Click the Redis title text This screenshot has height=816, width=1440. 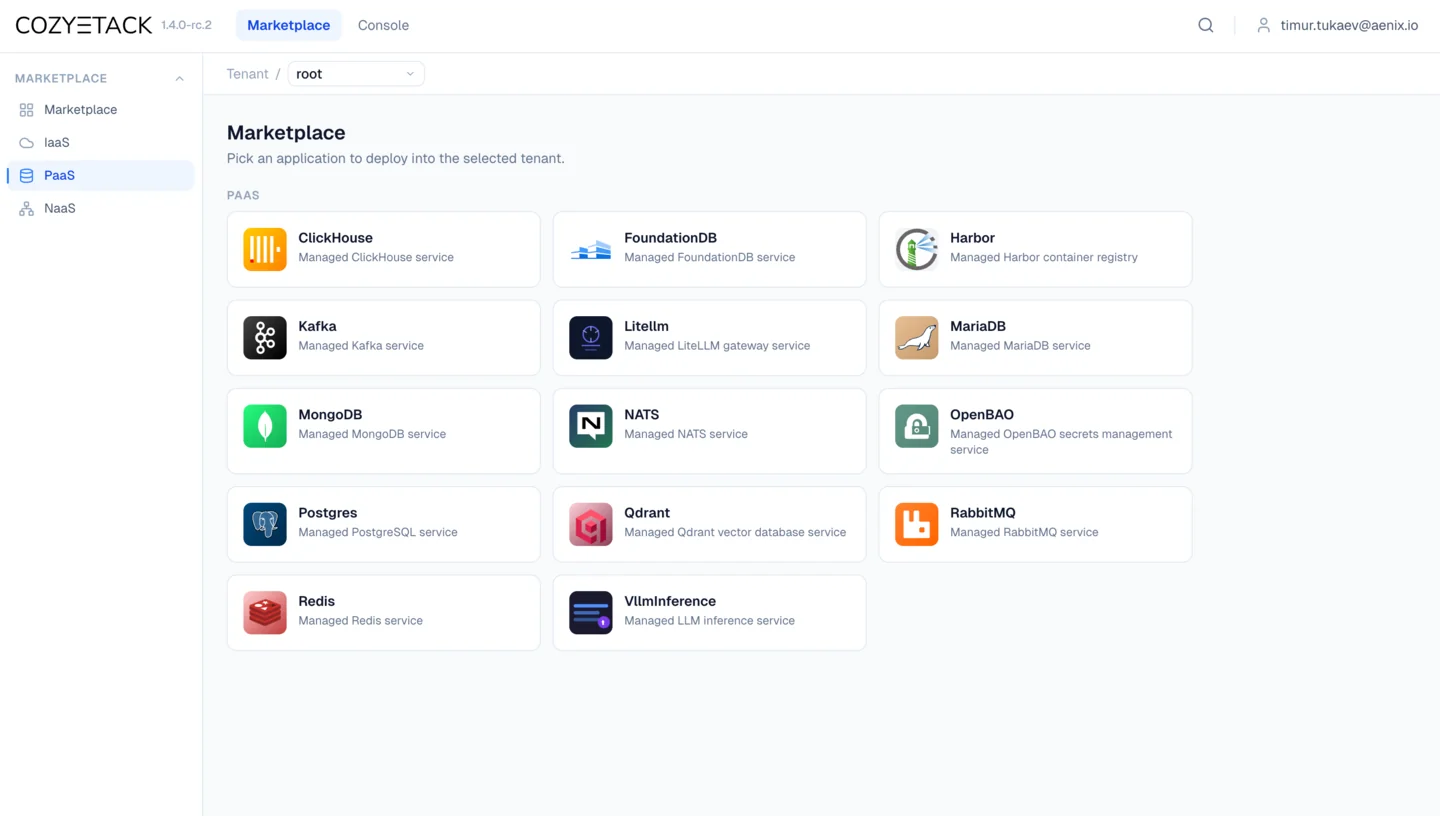pyautogui.click(x=316, y=602)
